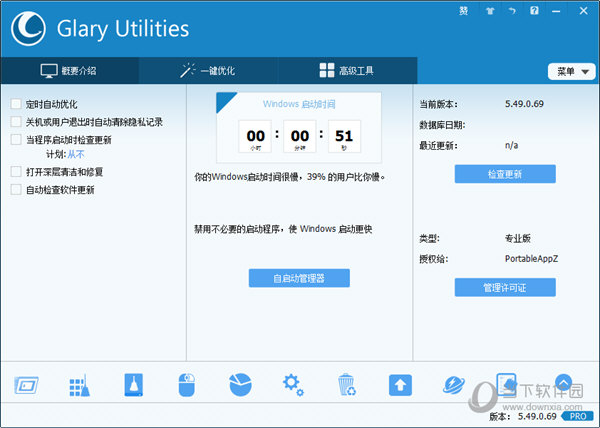
Task: Switch to 一键优化 tab
Action: point(208,71)
